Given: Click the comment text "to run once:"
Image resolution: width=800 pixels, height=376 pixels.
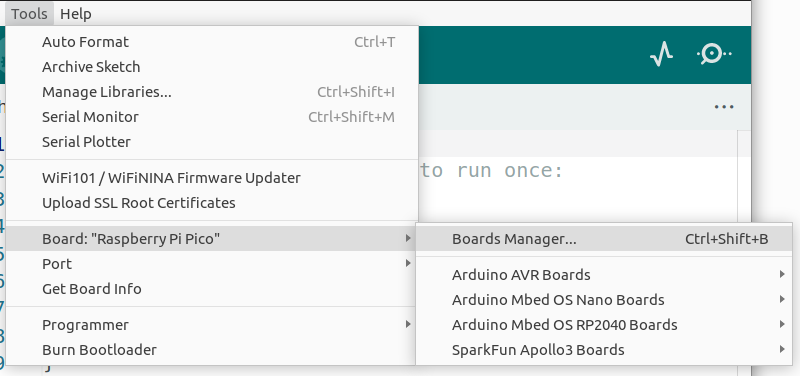Looking at the screenshot, I should point(492,170).
